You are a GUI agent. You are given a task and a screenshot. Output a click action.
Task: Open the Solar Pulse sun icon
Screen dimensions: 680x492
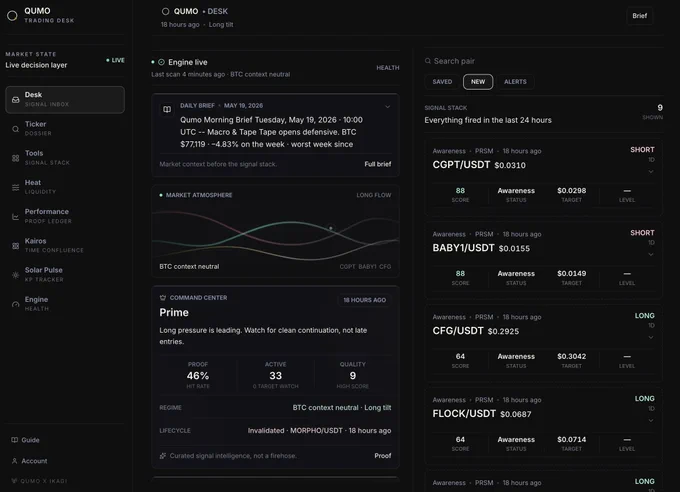16,275
